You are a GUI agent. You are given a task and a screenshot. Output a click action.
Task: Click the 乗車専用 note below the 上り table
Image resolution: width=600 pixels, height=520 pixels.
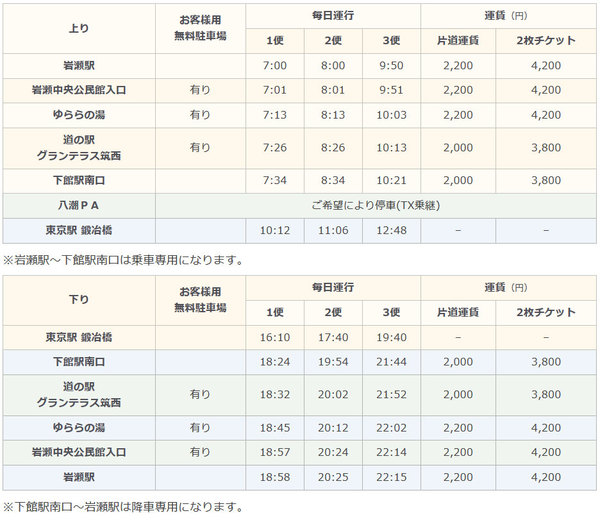click(123, 260)
